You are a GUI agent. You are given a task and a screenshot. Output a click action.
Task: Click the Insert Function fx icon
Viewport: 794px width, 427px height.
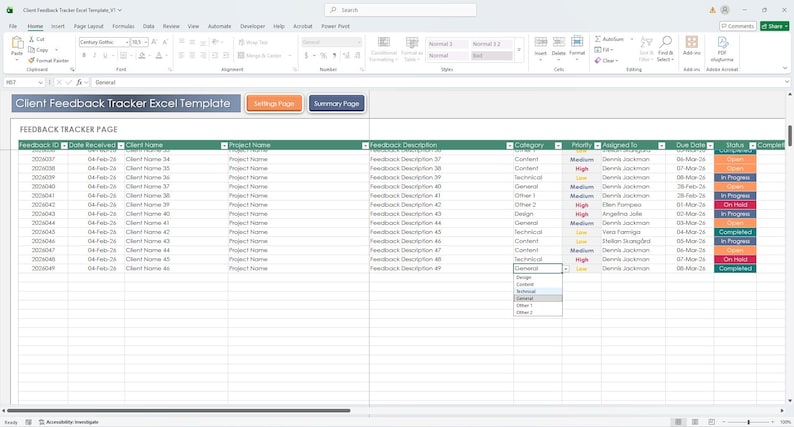[x=80, y=82]
